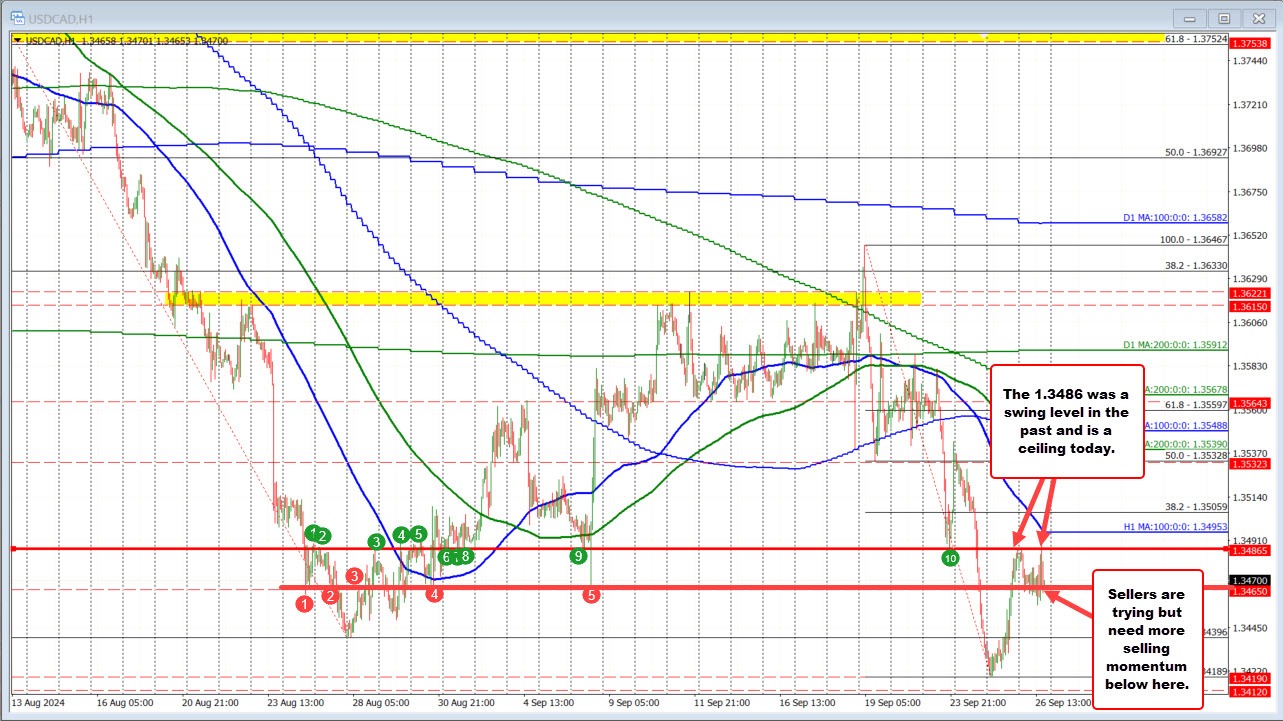This screenshot has width=1283, height=721.
Task: Select red circle marker 1 at the August low
Action: (x=305, y=604)
